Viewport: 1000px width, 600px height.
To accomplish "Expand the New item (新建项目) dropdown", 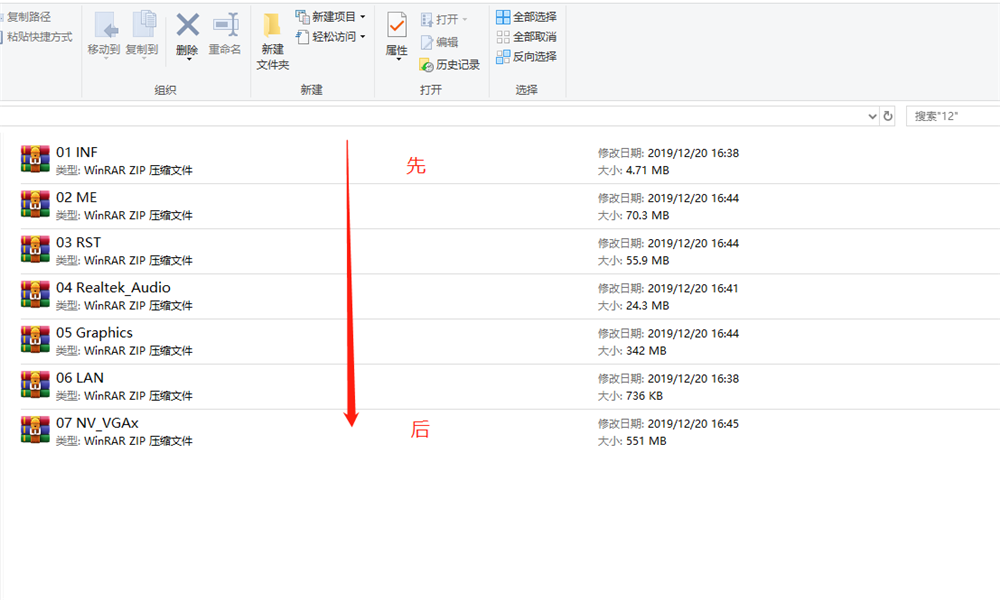I will (x=331, y=17).
